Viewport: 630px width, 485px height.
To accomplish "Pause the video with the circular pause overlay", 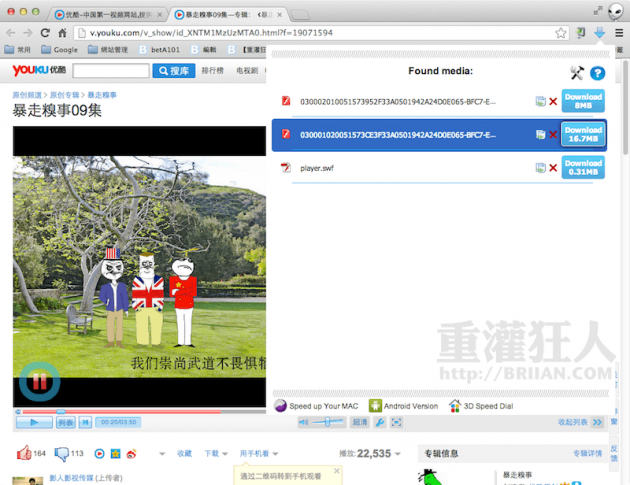I will (x=40, y=381).
